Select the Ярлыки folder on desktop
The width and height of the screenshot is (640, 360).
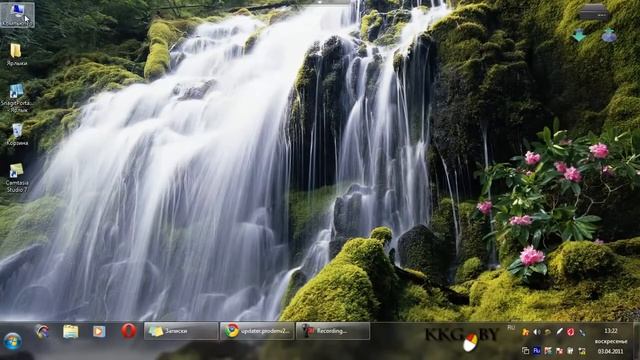point(16,55)
